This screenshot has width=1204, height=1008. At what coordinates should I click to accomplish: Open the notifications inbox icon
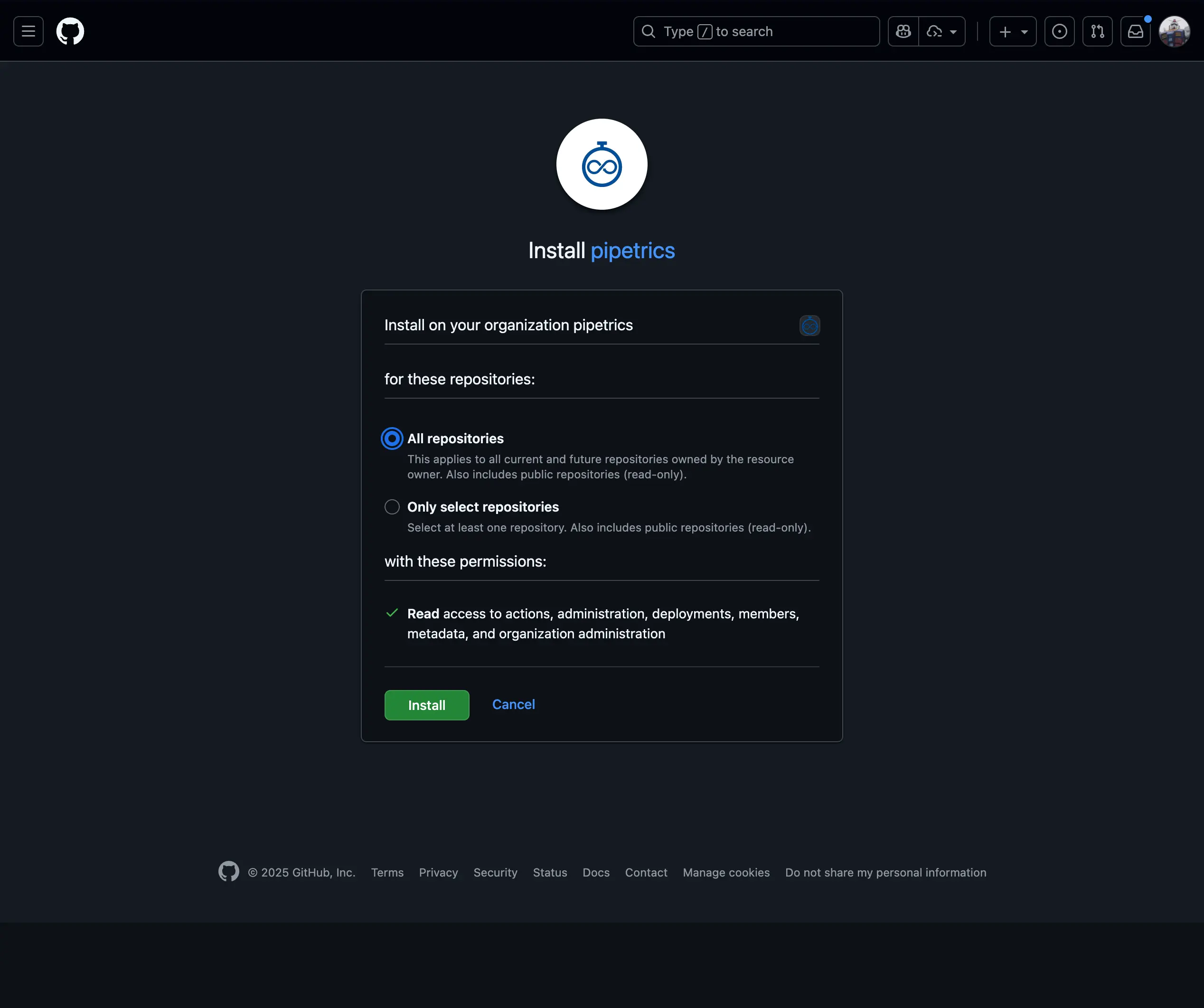1135,31
